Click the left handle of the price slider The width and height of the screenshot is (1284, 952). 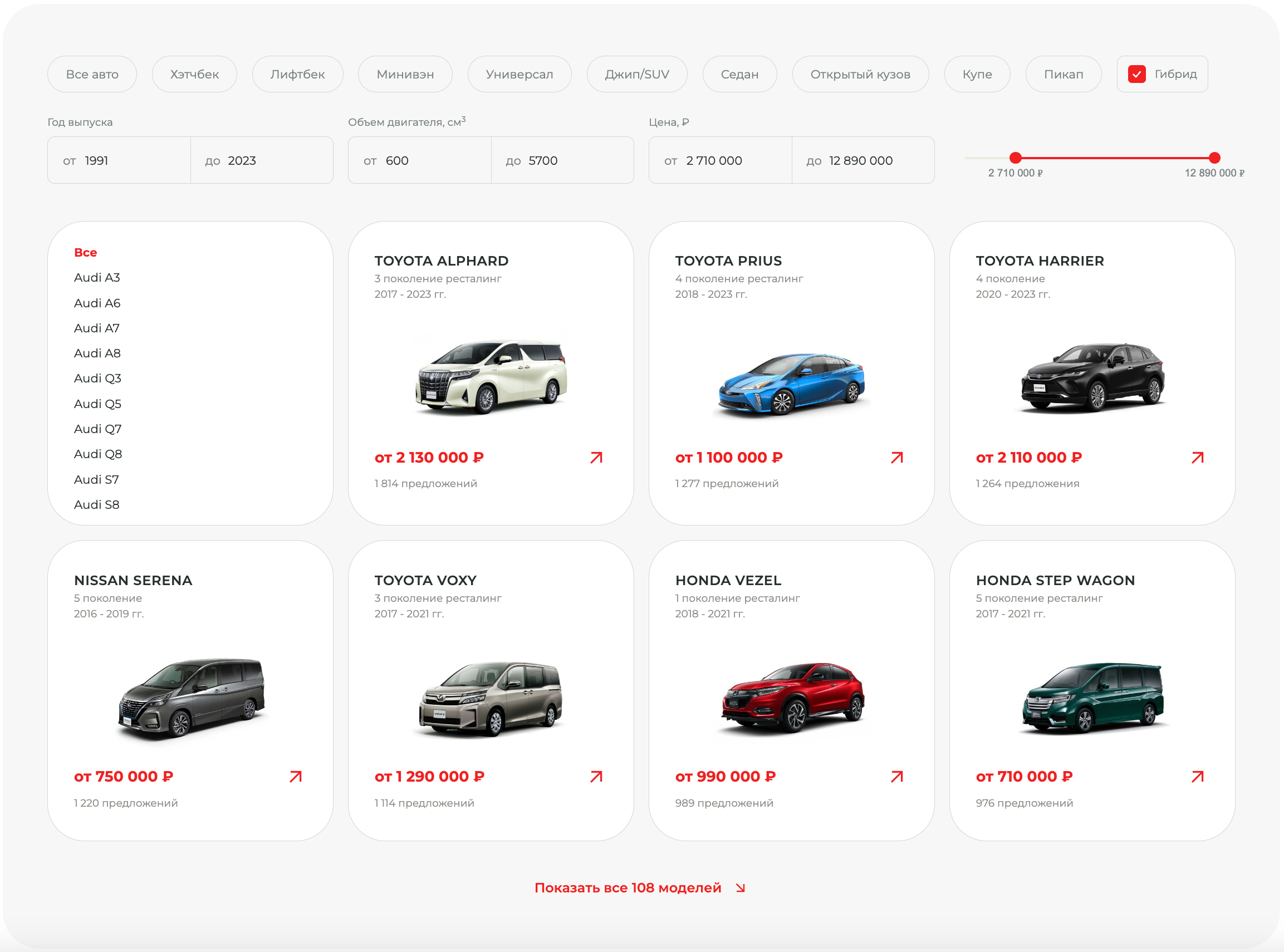1016,158
